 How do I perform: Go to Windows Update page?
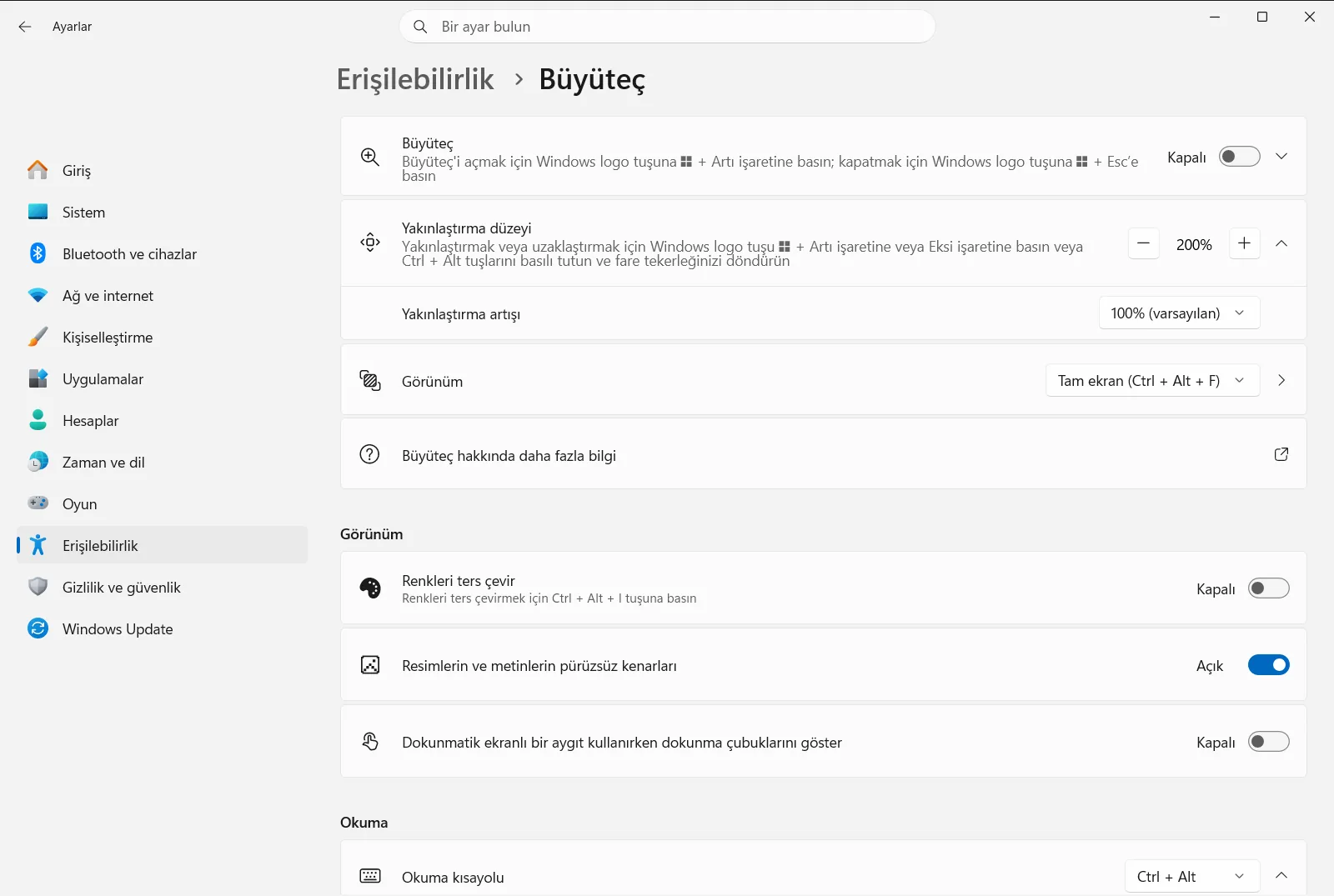pyautogui.click(x=163, y=628)
